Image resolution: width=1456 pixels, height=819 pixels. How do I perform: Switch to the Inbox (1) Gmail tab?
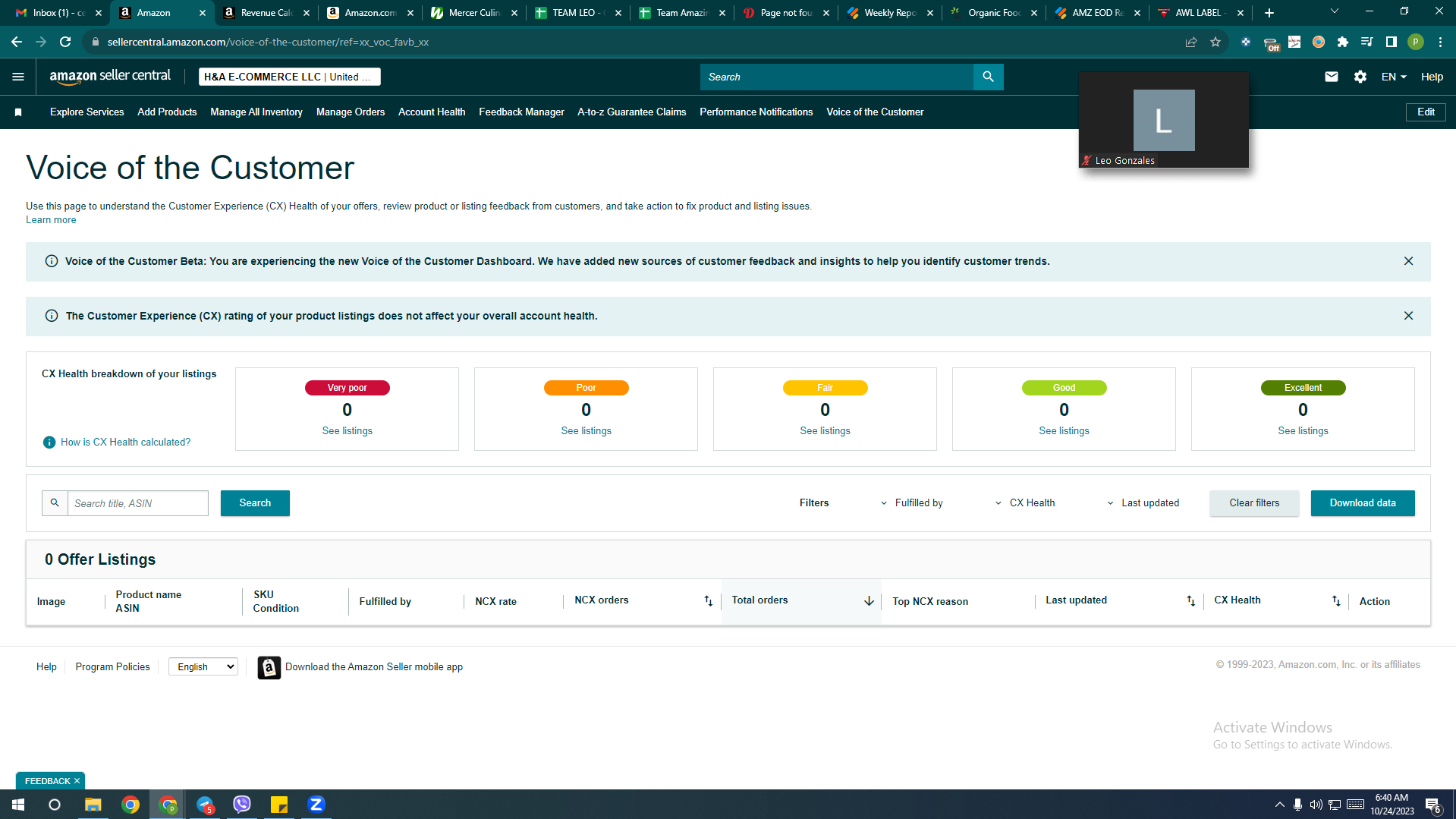pos(58,13)
